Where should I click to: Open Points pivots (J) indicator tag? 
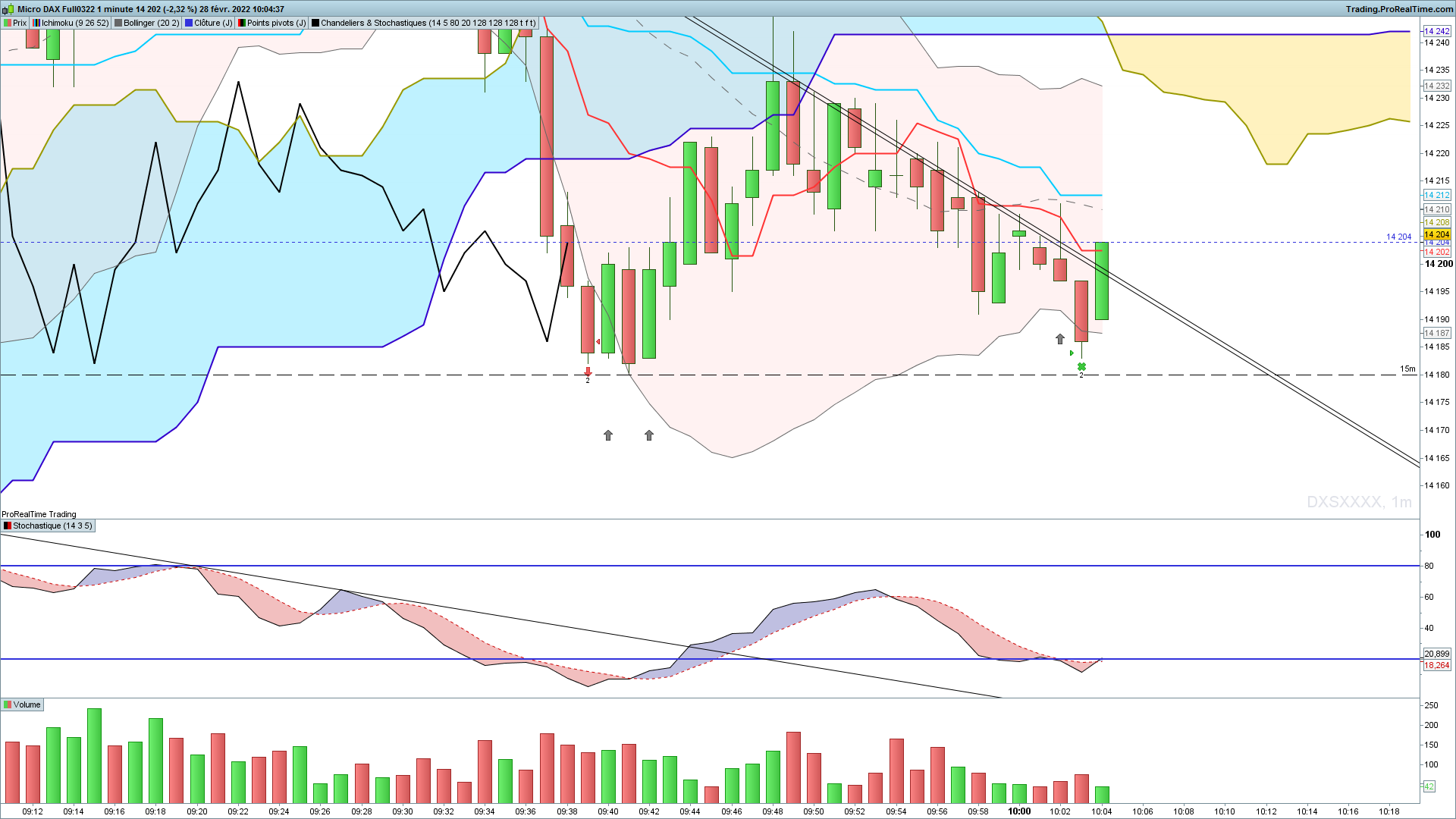pos(272,23)
